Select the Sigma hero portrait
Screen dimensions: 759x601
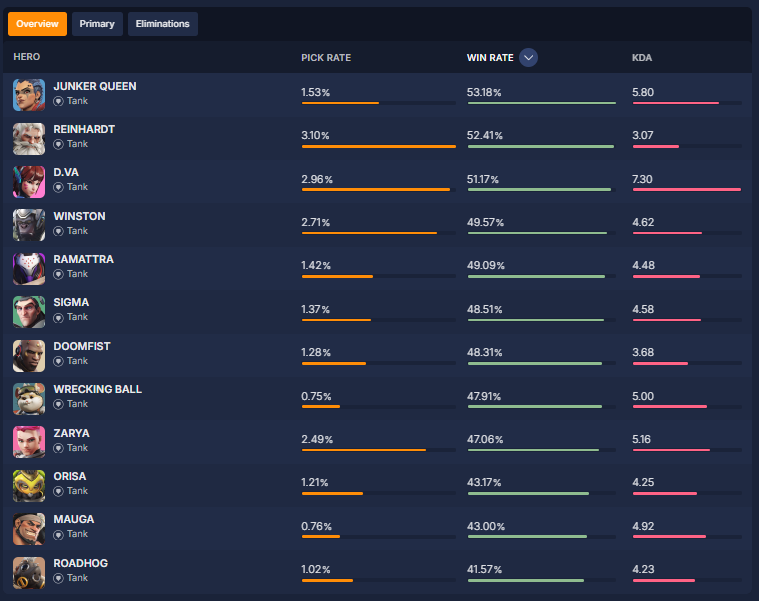pyautogui.click(x=29, y=311)
